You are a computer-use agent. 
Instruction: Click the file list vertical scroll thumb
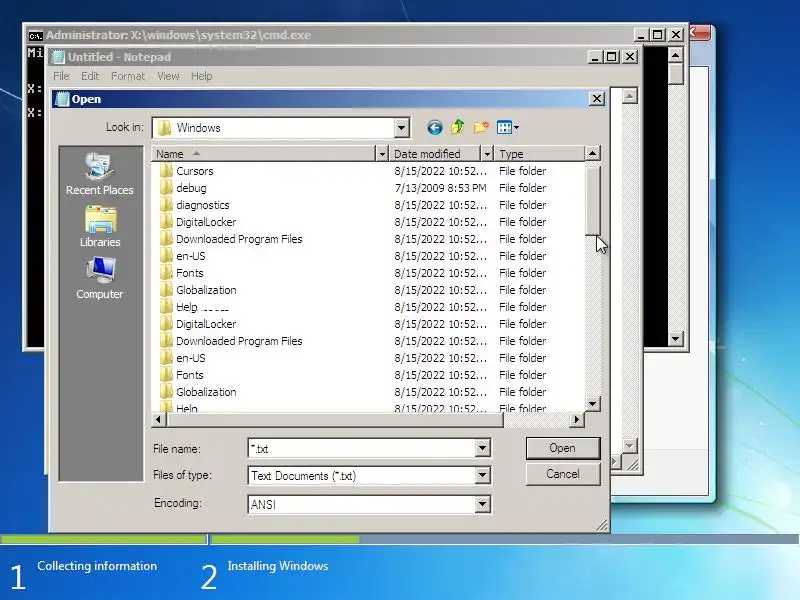592,201
